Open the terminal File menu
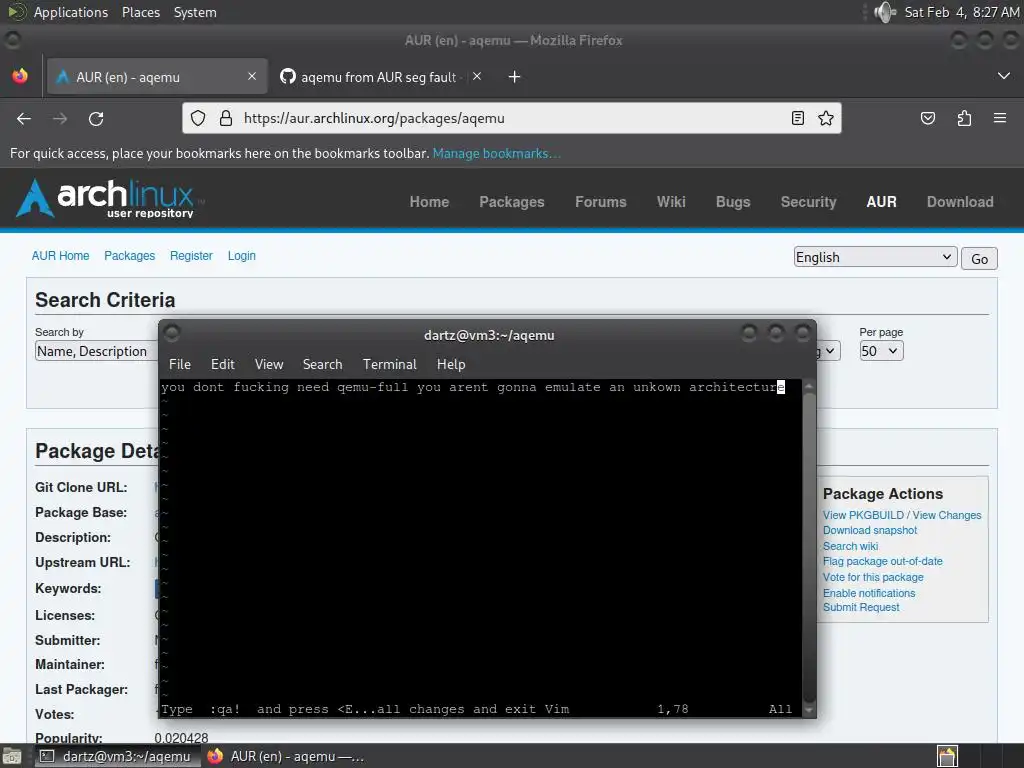This screenshot has width=1024, height=768. (180, 364)
